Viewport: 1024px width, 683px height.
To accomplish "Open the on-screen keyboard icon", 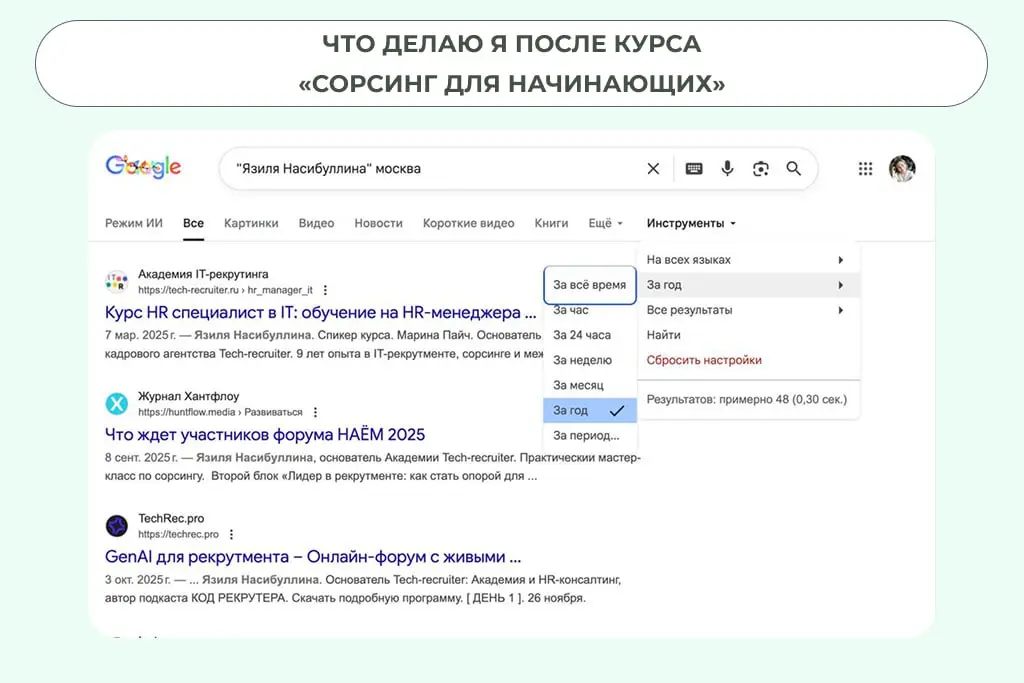I will (694, 168).
